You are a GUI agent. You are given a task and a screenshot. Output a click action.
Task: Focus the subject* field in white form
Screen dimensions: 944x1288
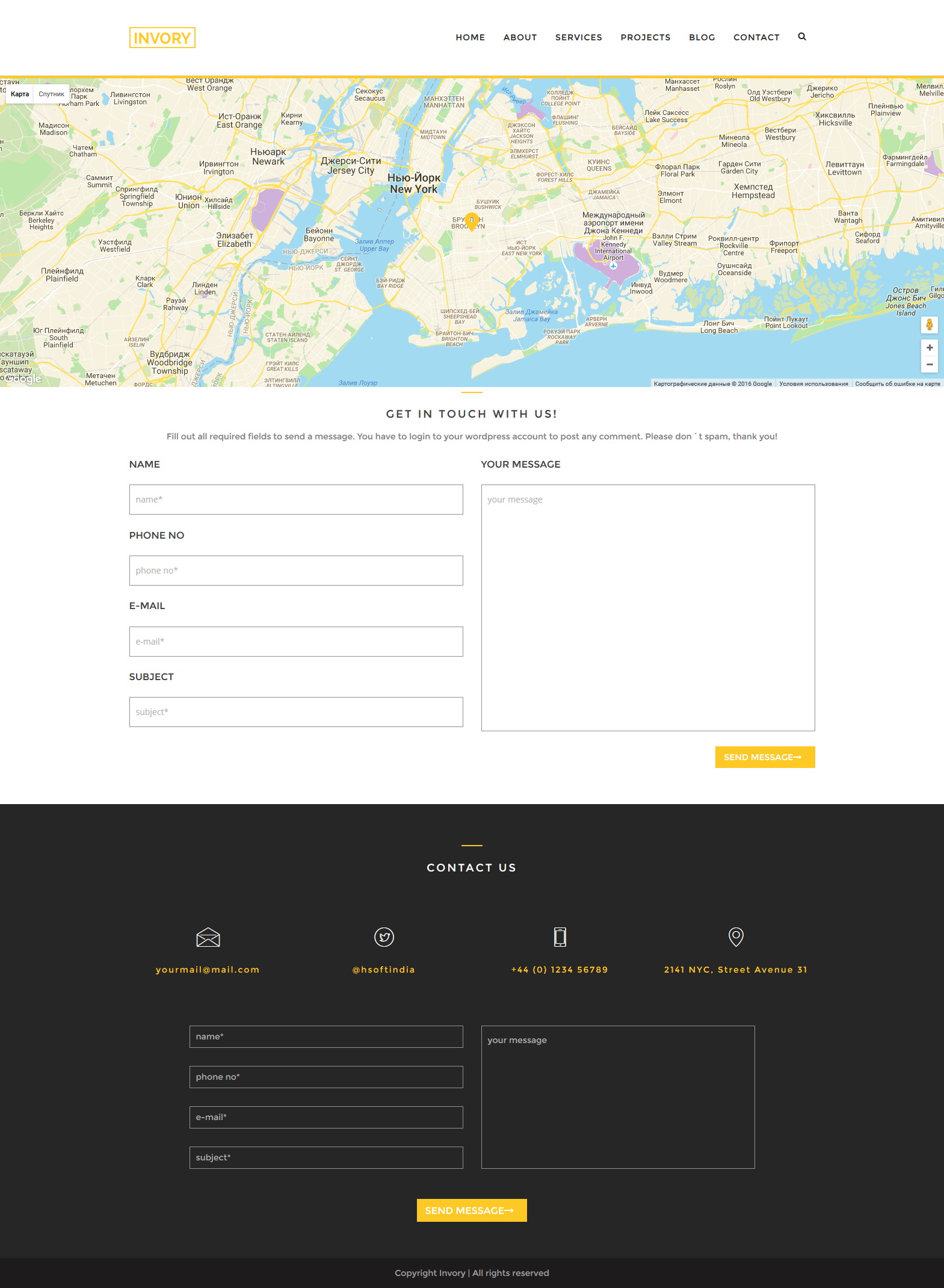[x=296, y=712]
